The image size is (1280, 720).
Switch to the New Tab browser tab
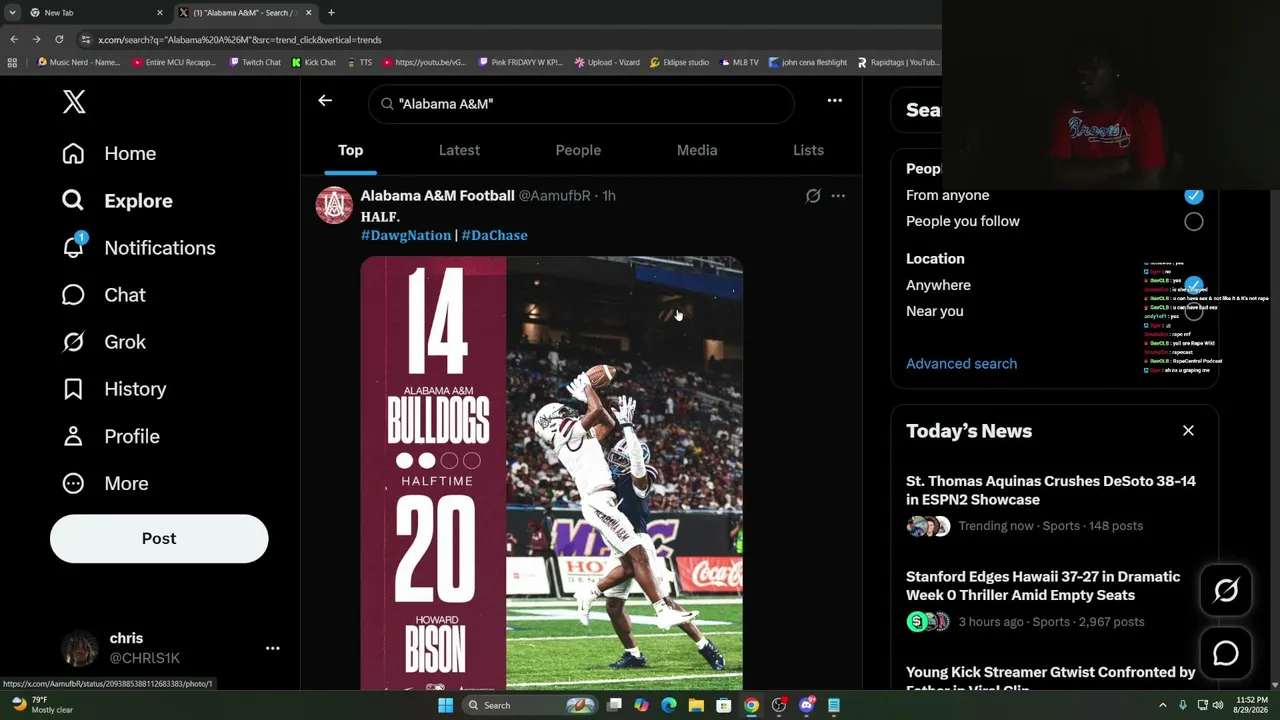point(95,13)
